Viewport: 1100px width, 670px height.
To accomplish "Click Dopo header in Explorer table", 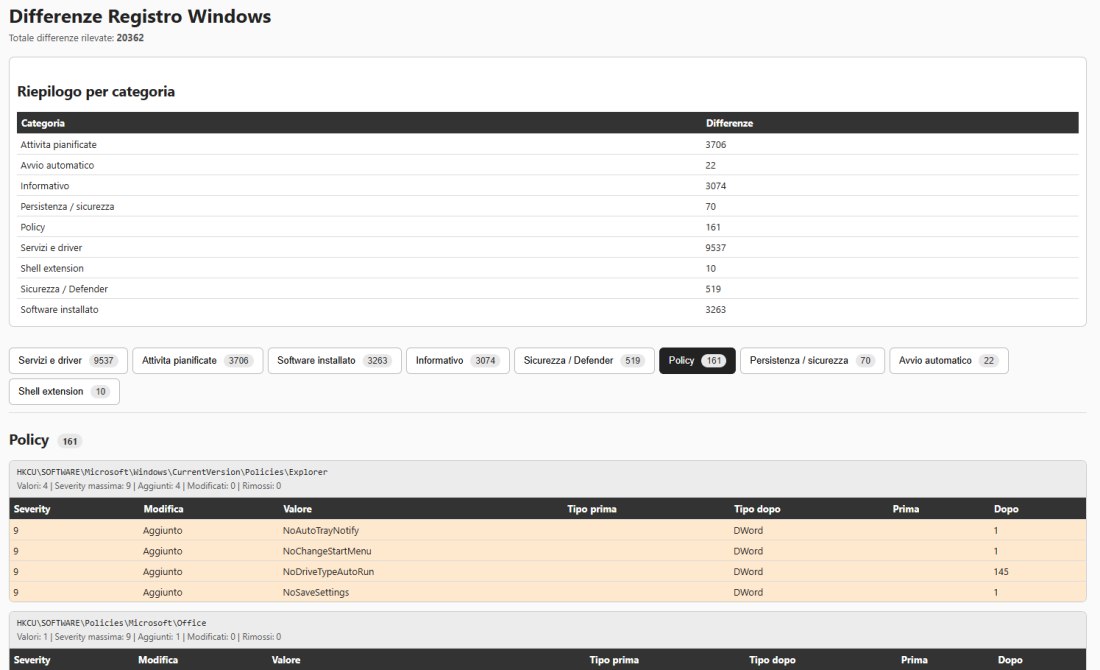I will tap(1006, 509).
